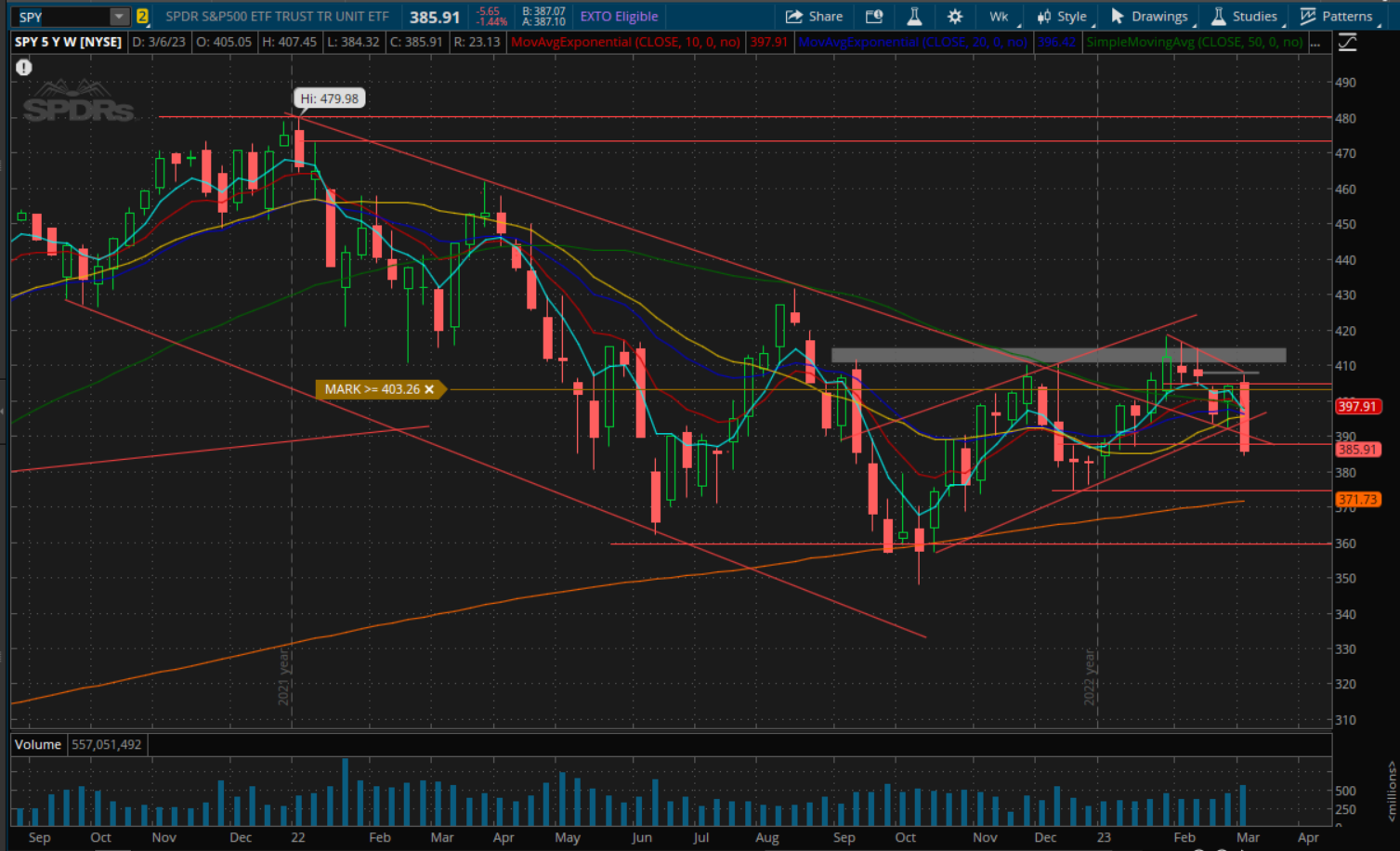Image resolution: width=1400 pixels, height=851 pixels.
Task: Click the Volume label in the lower panel
Action: (x=38, y=744)
